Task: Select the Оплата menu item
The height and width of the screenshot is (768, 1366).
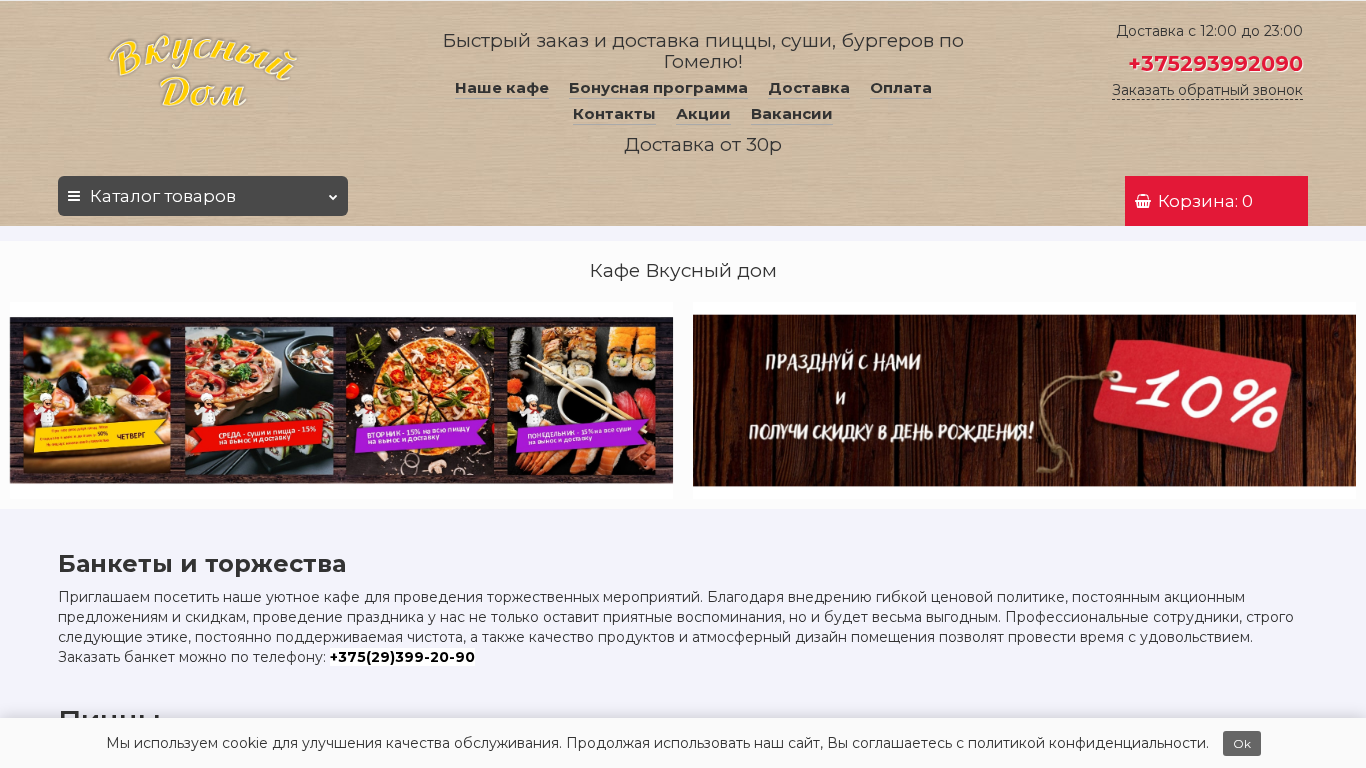Action: (x=901, y=88)
